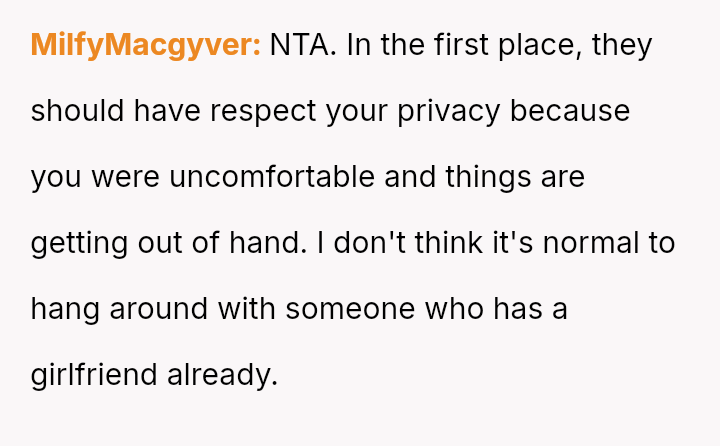Image resolution: width=720 pixels, height=446 pixels.
Task: Click the phrase "getting out of hand"
Action: [165, 243]
